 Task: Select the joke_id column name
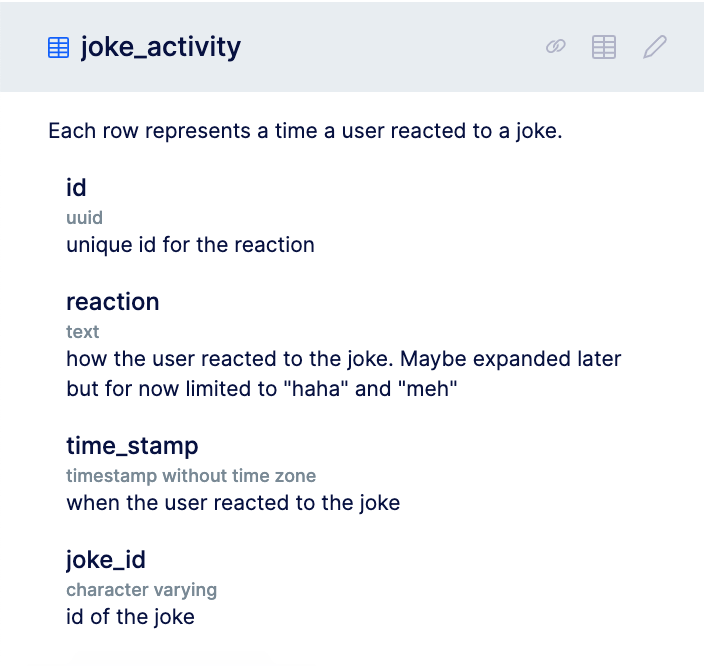(106, 560)
